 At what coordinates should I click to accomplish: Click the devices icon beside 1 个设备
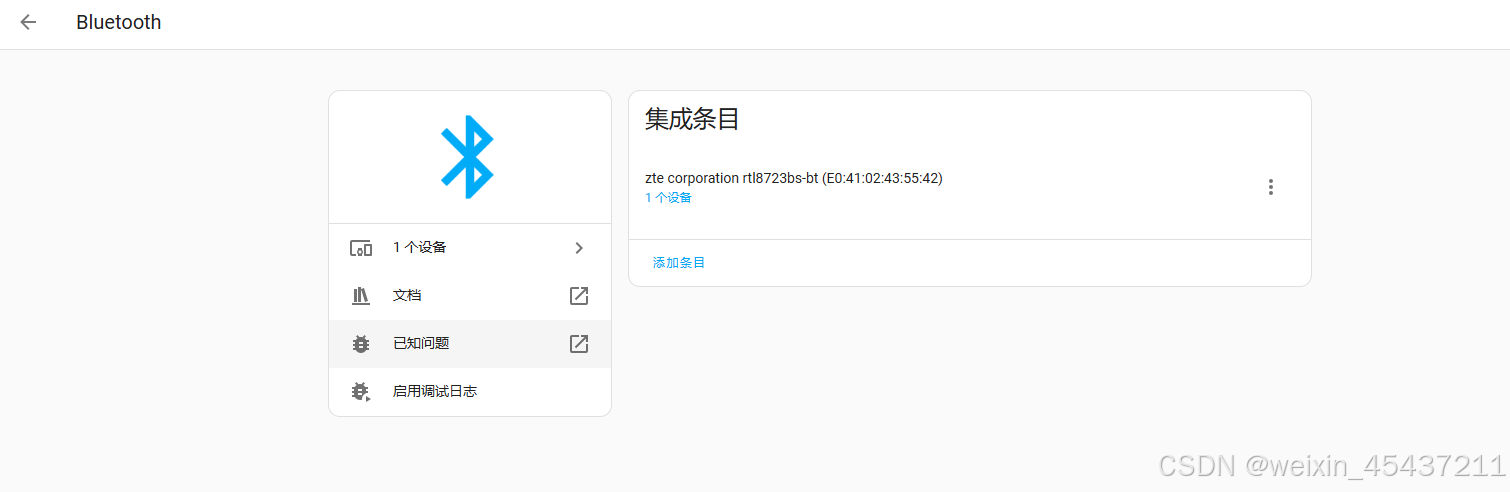point(361,248)
